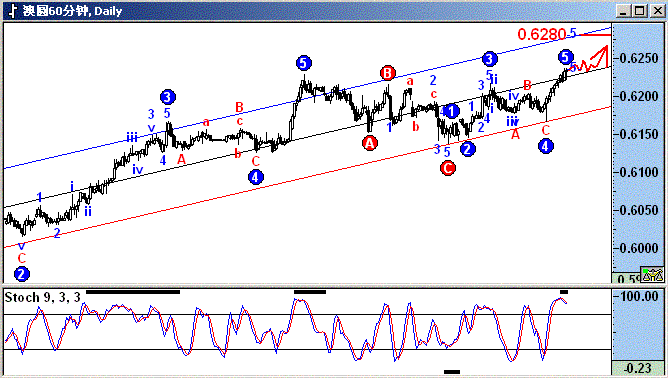Image resolution: width=668 pixels, height=379 pixels.
Task: Minimize the chart window
Action: pos(623,11)
